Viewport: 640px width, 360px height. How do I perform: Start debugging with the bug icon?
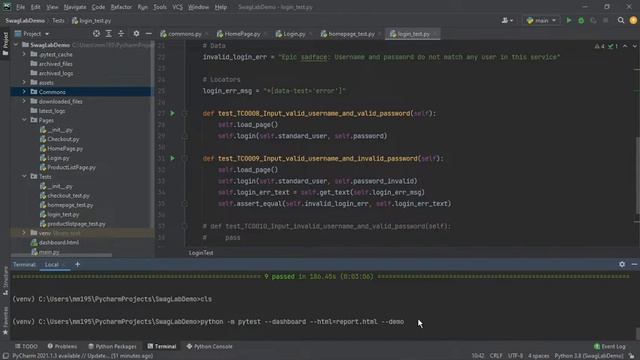[x=581, y=20]
